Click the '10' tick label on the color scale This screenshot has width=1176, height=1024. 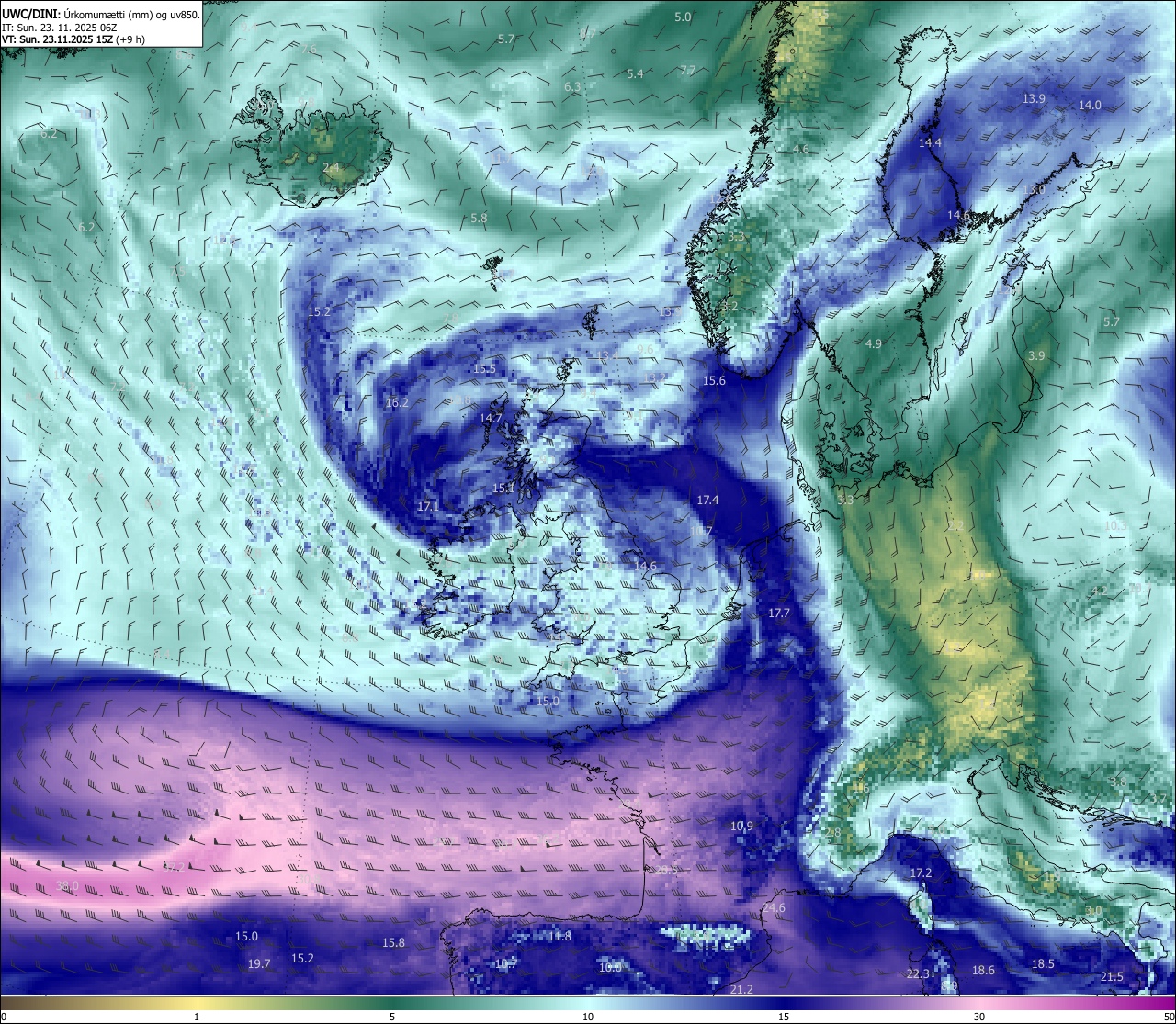coord(588,1017)
